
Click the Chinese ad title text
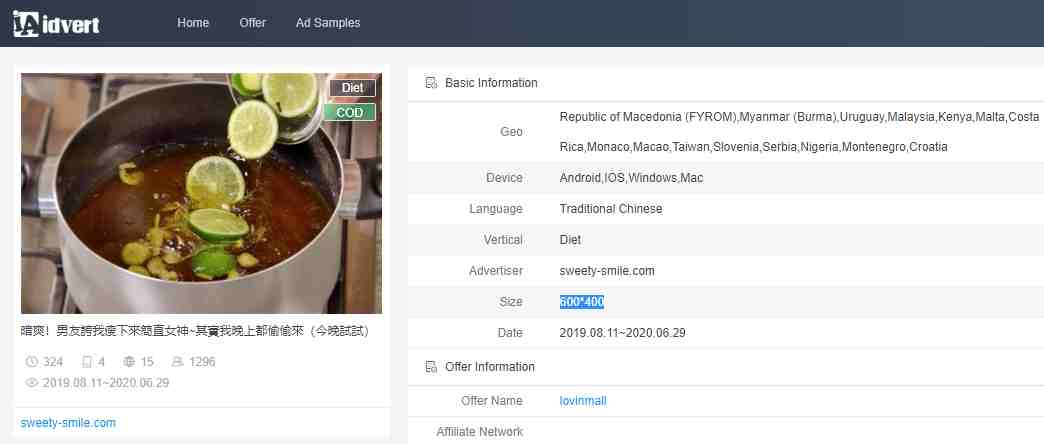pyautogui.click(x=195, y=330)
